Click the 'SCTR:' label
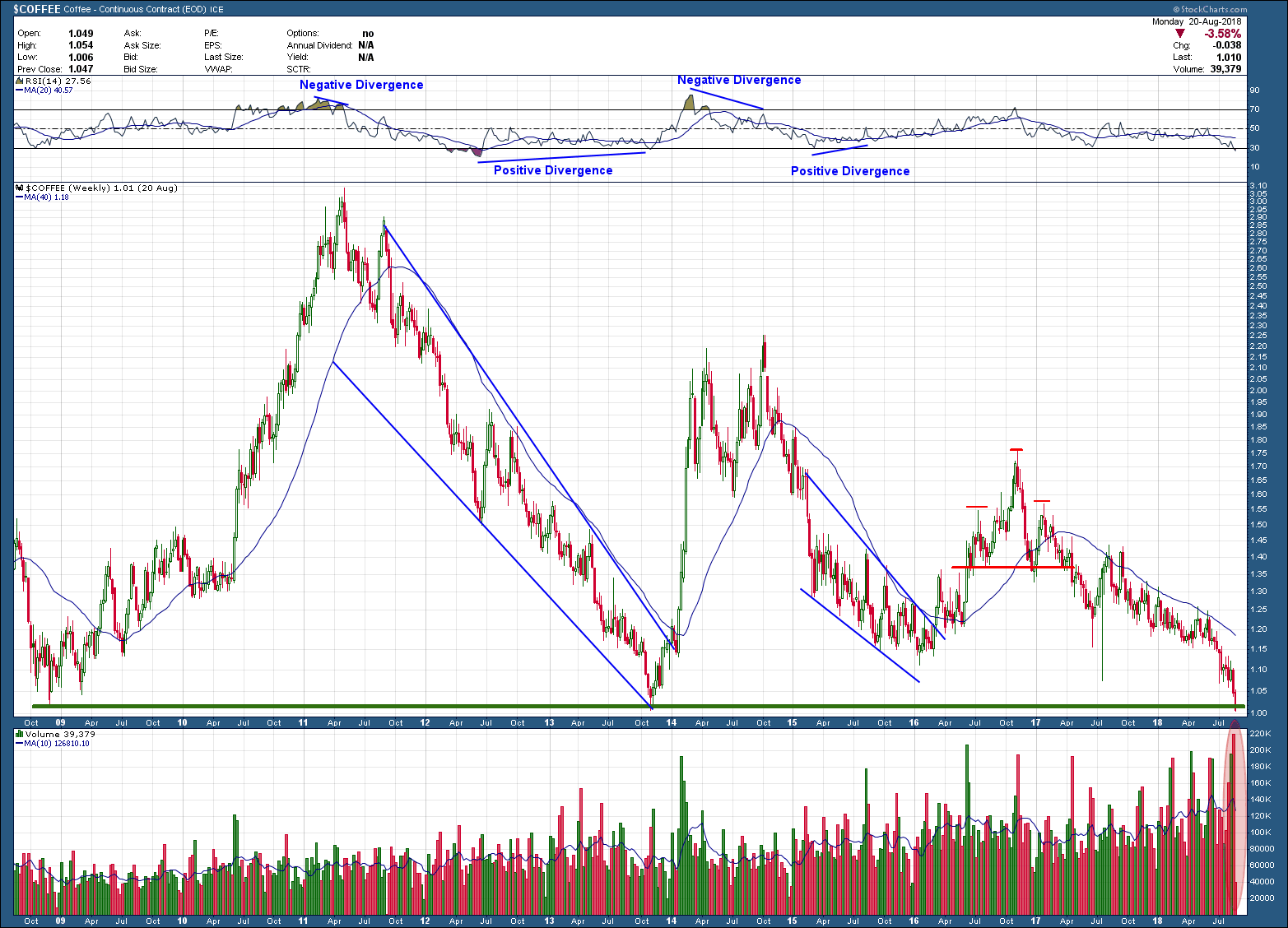Screen dimensions: 1288x928 pos(299,70)
